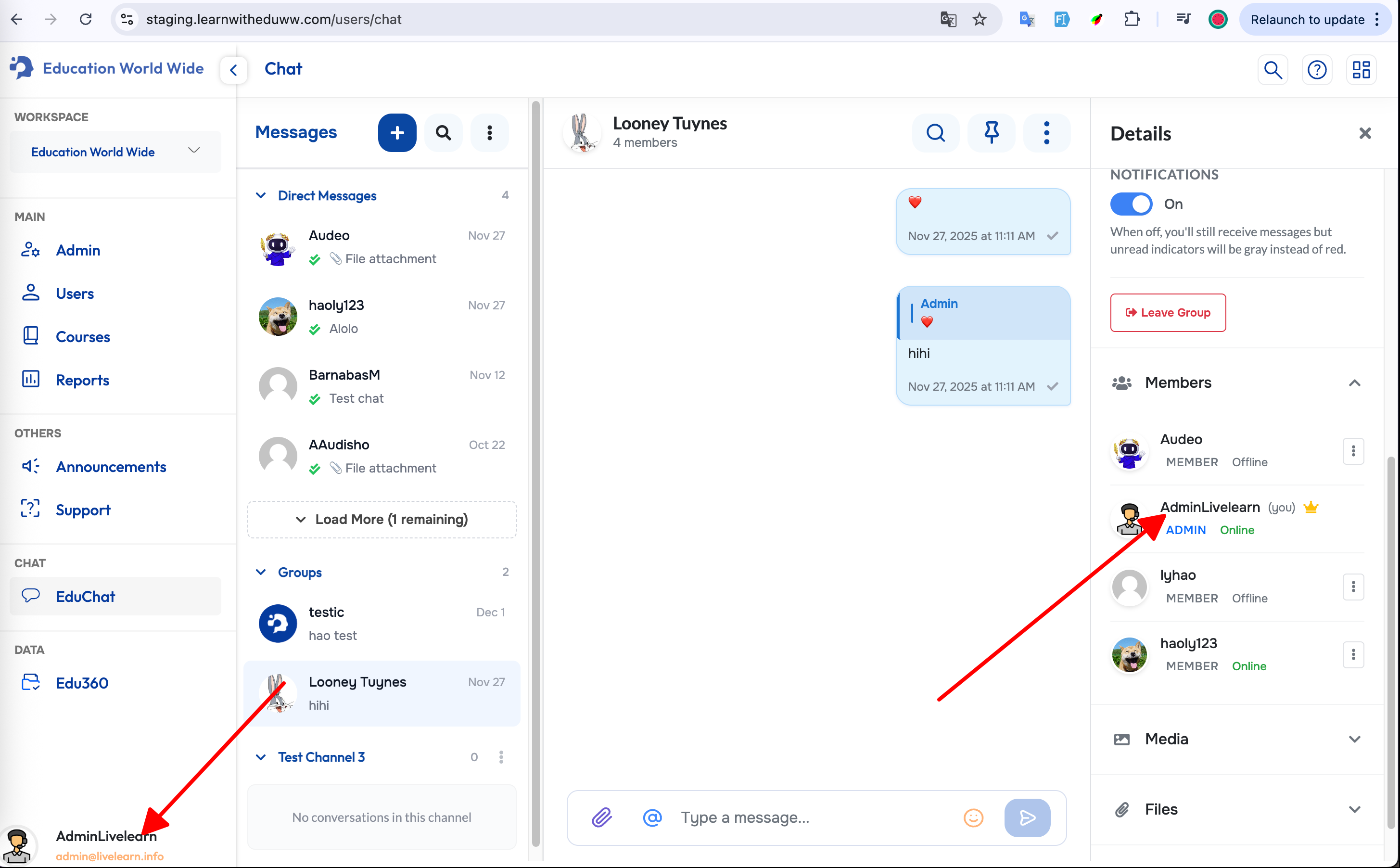The height and width of the screenshot is (868, 1400).
Task: Toggle Notifications switch off
Action: pos(1131,204)
